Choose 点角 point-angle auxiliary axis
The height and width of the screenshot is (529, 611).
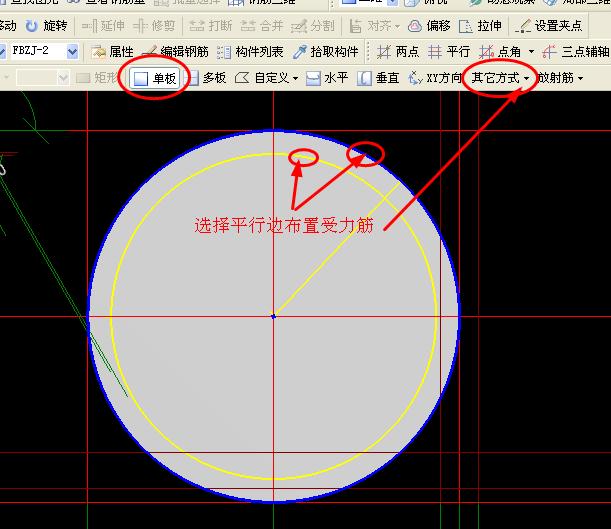click(500, 51)
